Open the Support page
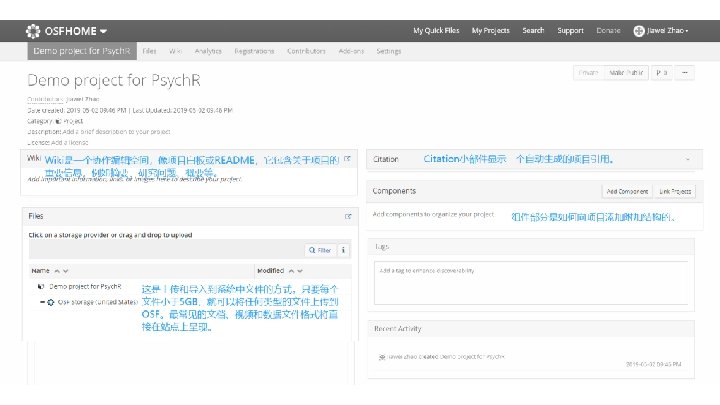This screenshot has height=405, width=720. tap(570, 30)
